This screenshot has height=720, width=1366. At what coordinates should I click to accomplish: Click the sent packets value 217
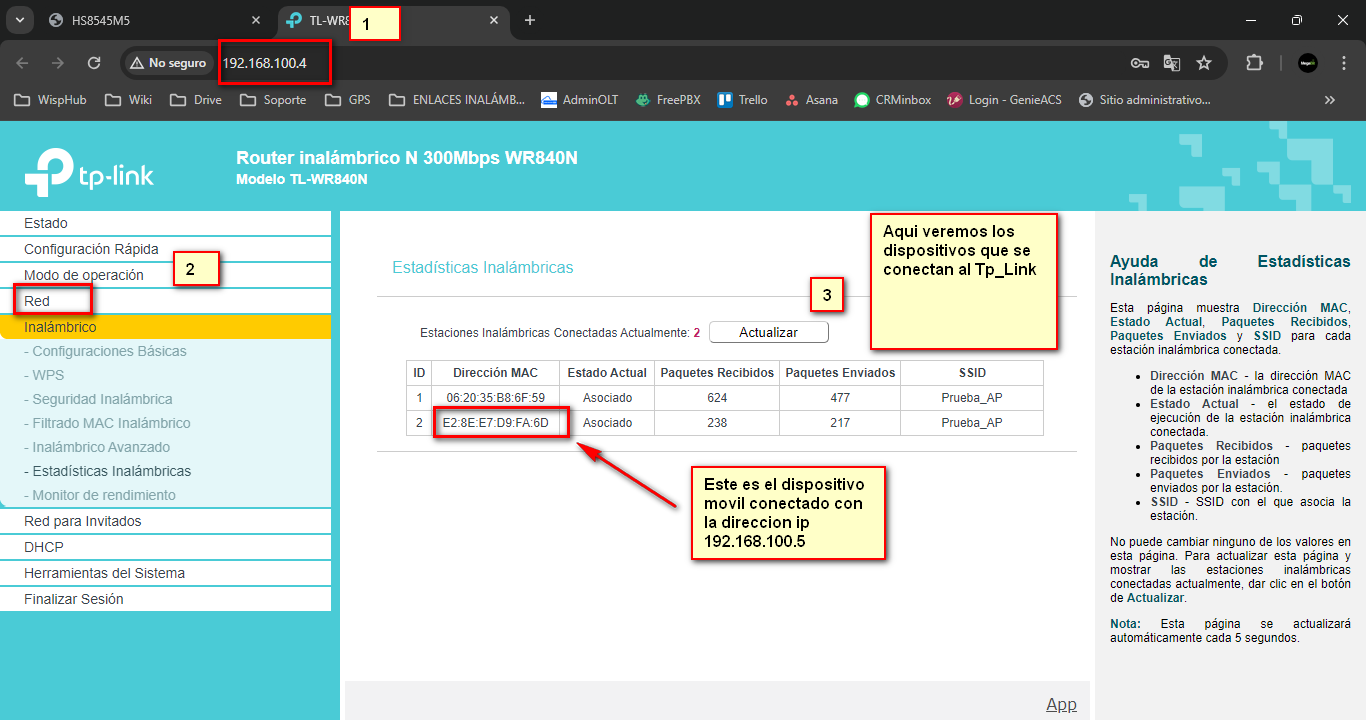(839, 423)
